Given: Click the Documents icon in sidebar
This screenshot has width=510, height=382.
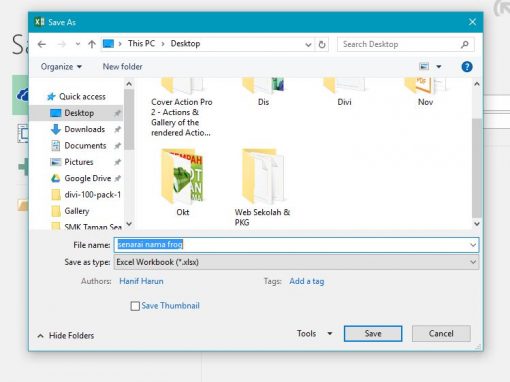Looking at the screenshot, I should coord(56,146).
